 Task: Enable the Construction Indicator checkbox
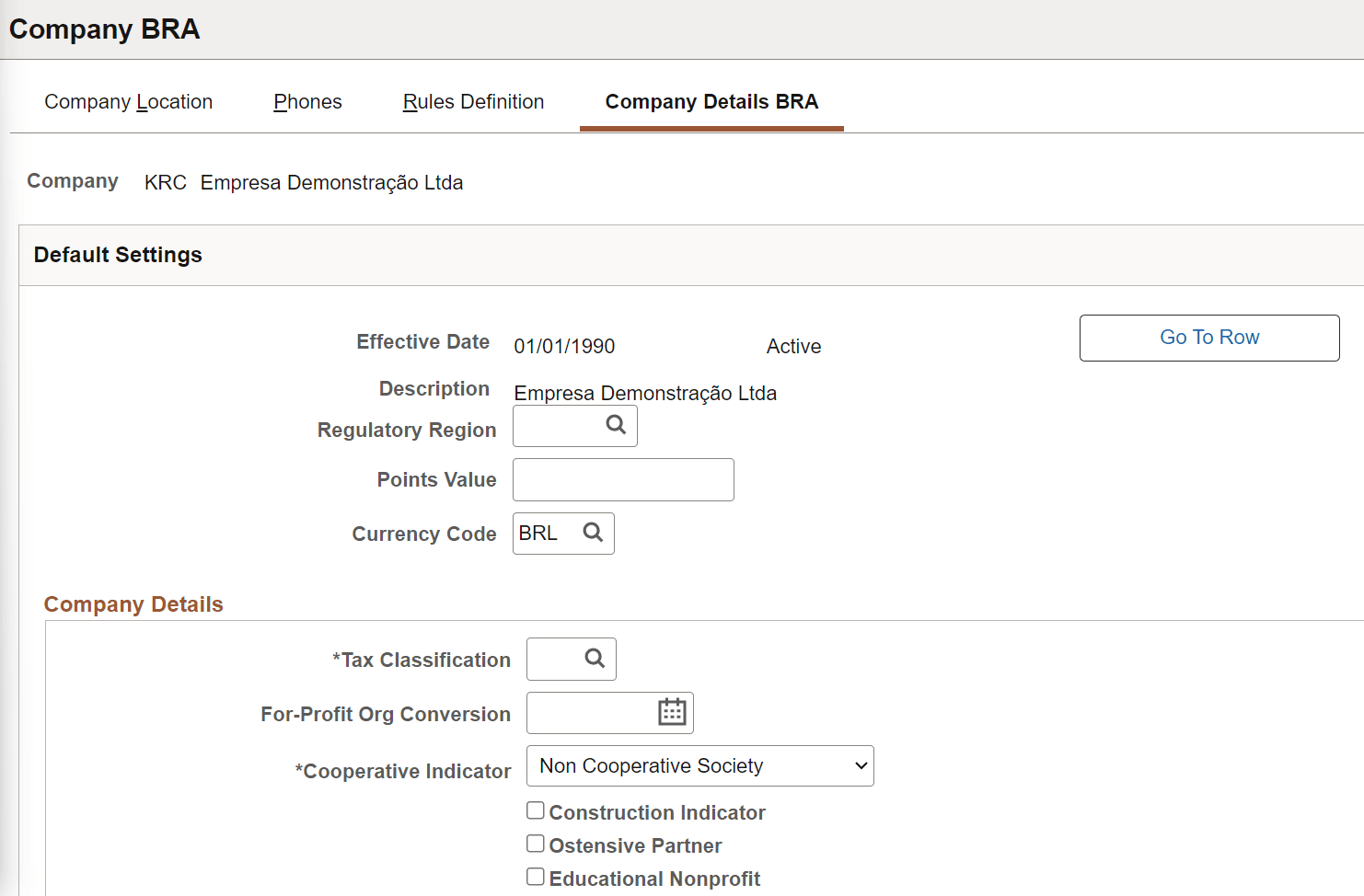[536, 810]
